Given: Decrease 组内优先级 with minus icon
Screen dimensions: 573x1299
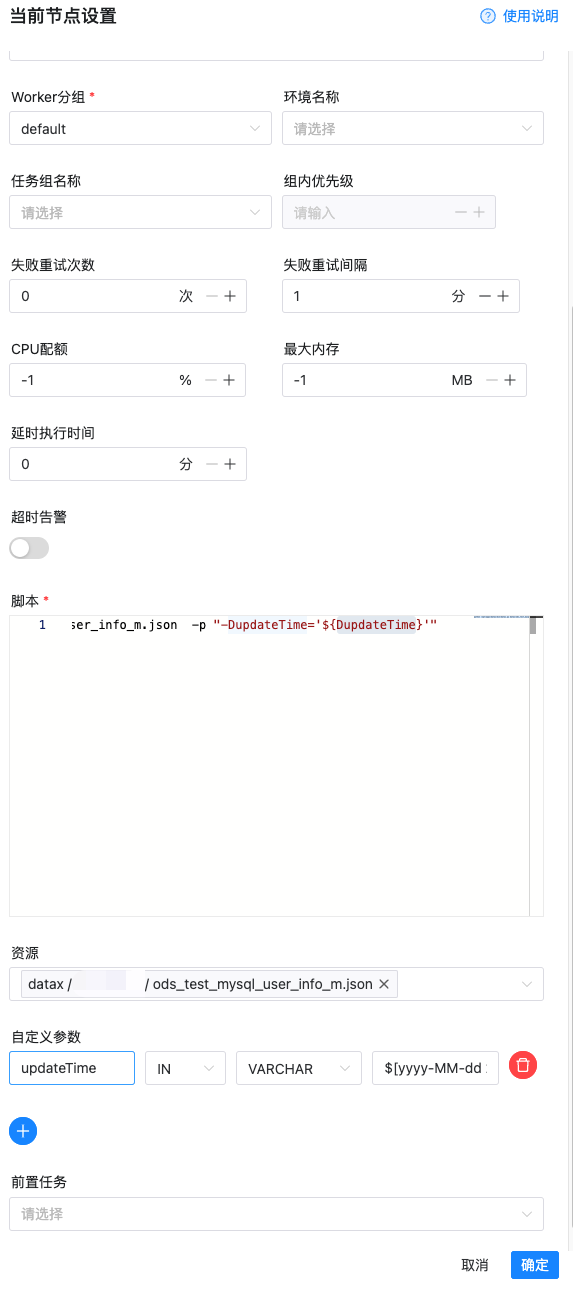Looking at the screenshot, I should [461, 213].
